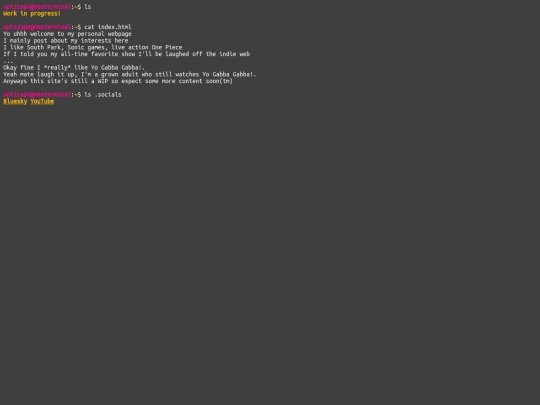Click the text "soon(tm)"

(x=219, y=81)
